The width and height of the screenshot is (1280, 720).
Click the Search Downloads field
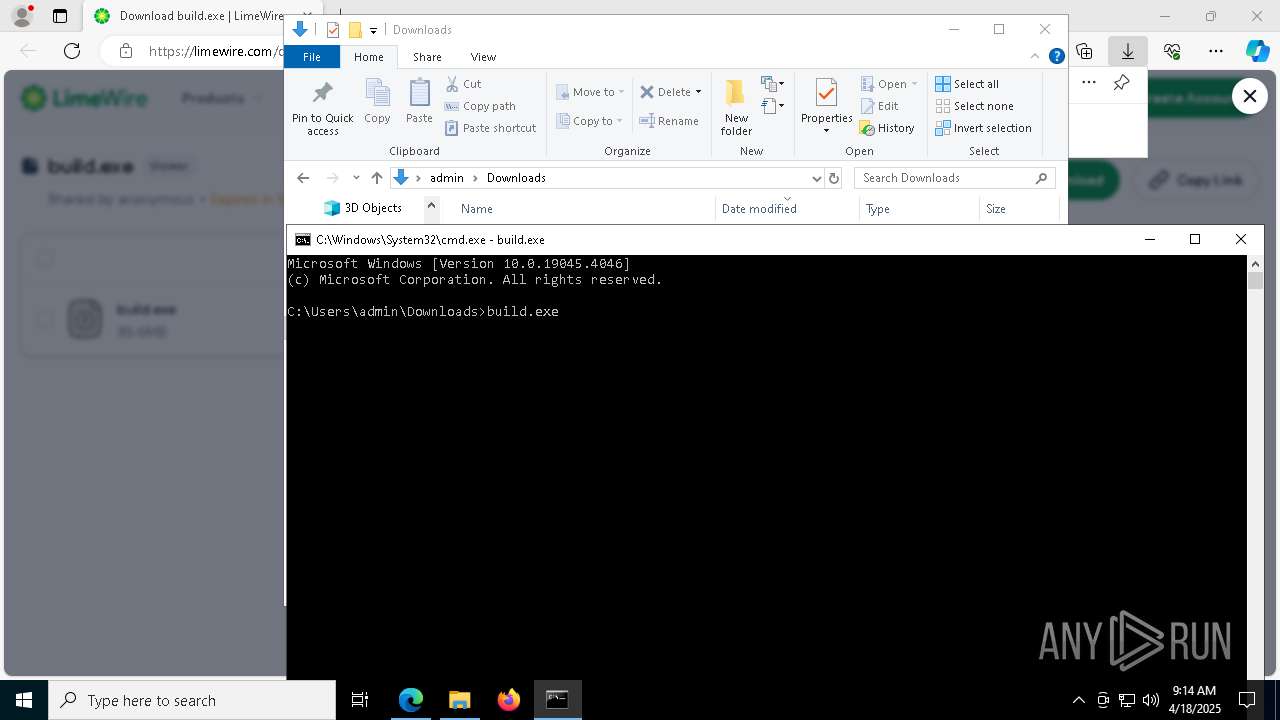tap(955, 178)
